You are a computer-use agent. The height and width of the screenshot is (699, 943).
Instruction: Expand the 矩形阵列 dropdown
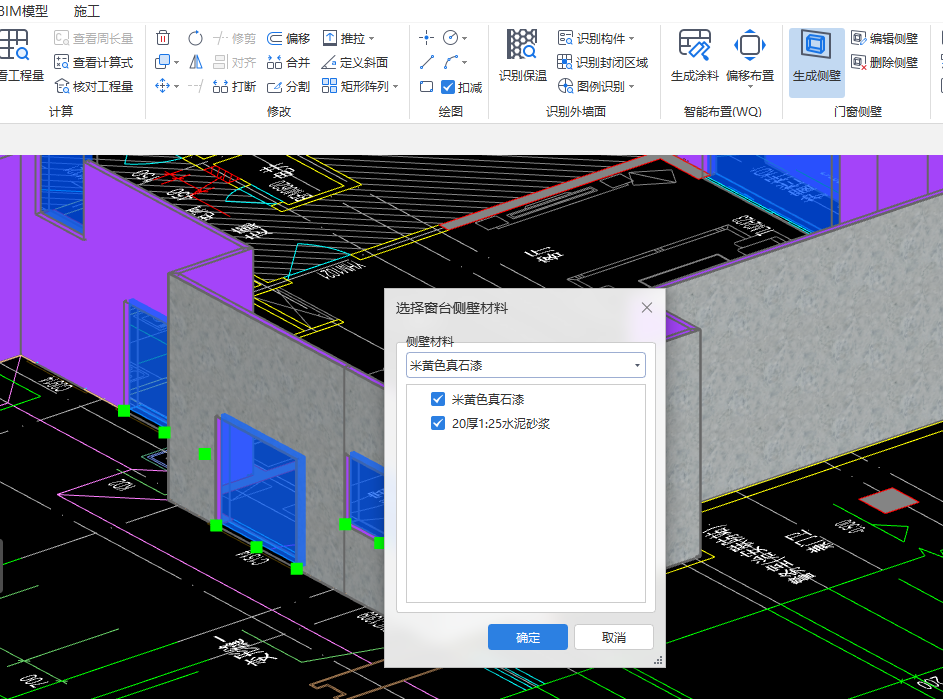[395, 87]
